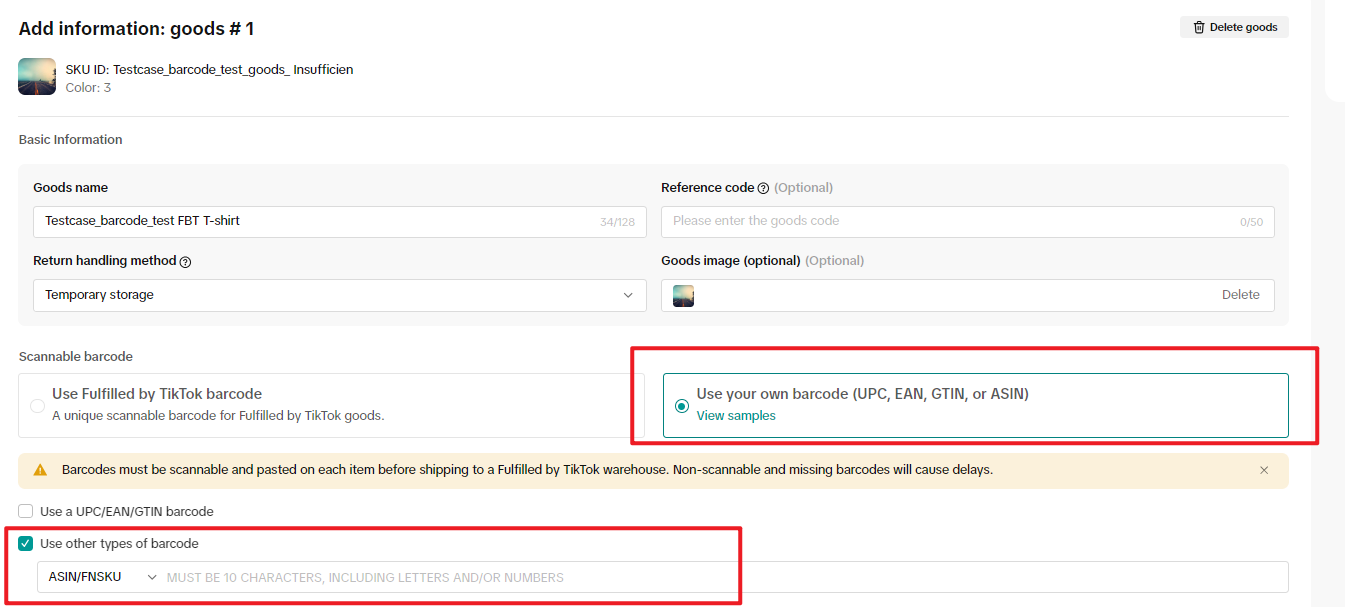
Task: Click the uploaded goods image thumbnail
Action: pos(684,295)
